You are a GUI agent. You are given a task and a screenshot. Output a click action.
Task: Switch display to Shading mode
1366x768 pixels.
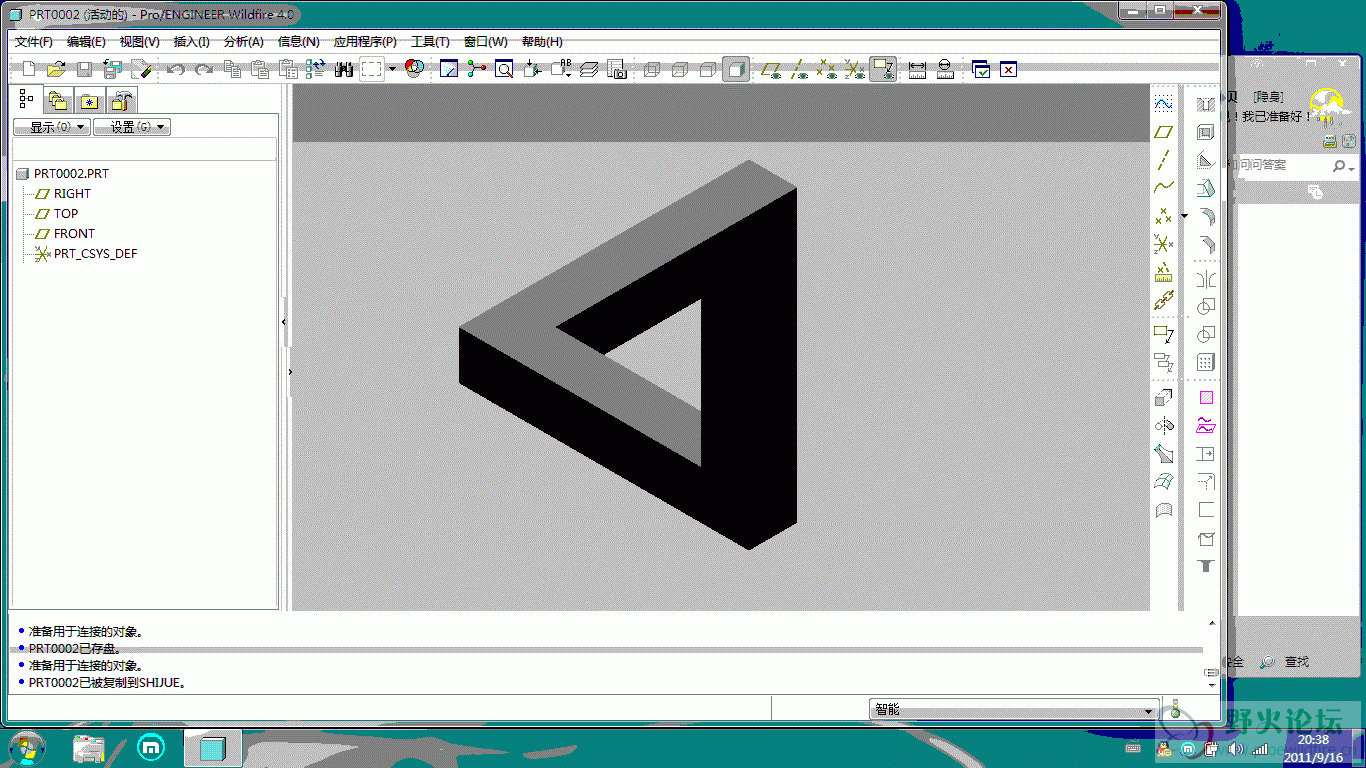[737, 69]
